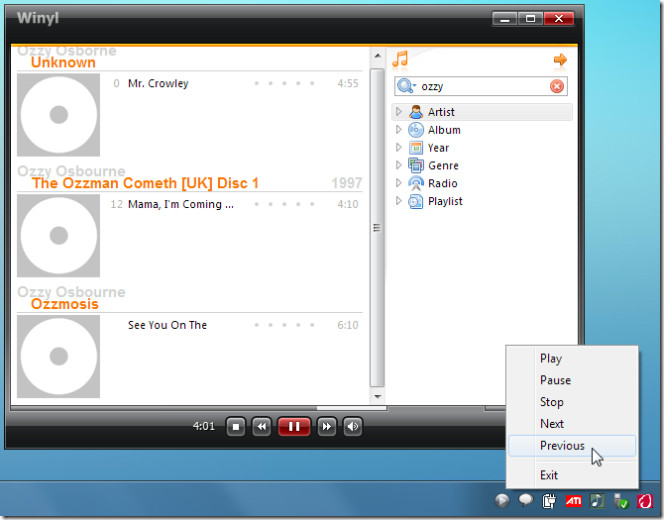Click the 1997 year label
The width and height of the screenshot is (664, 520).
346,183
